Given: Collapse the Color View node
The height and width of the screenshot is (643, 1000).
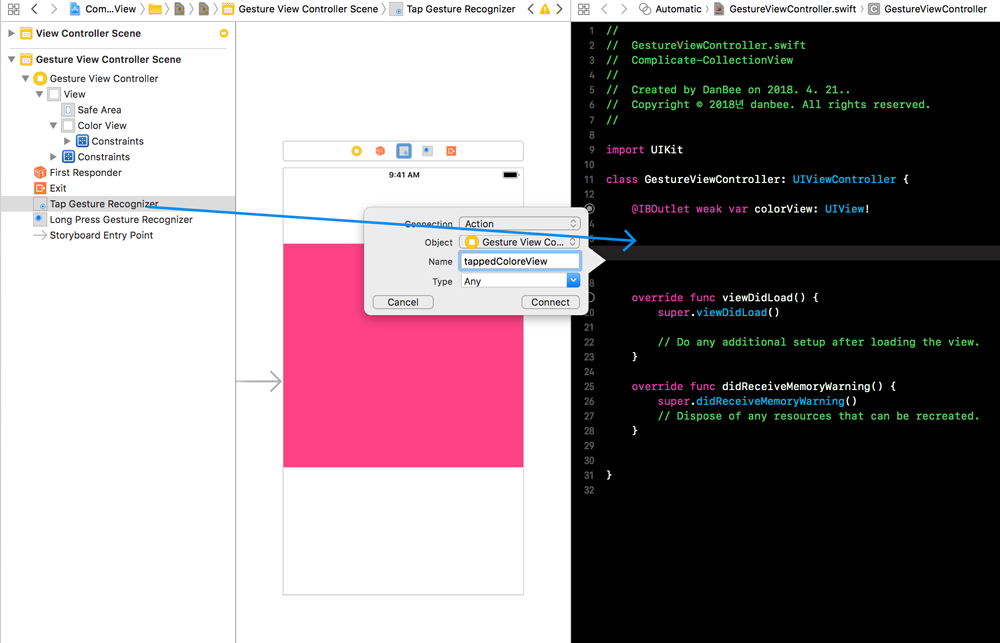Looking at the screenshot, I should tap(53, 126).
